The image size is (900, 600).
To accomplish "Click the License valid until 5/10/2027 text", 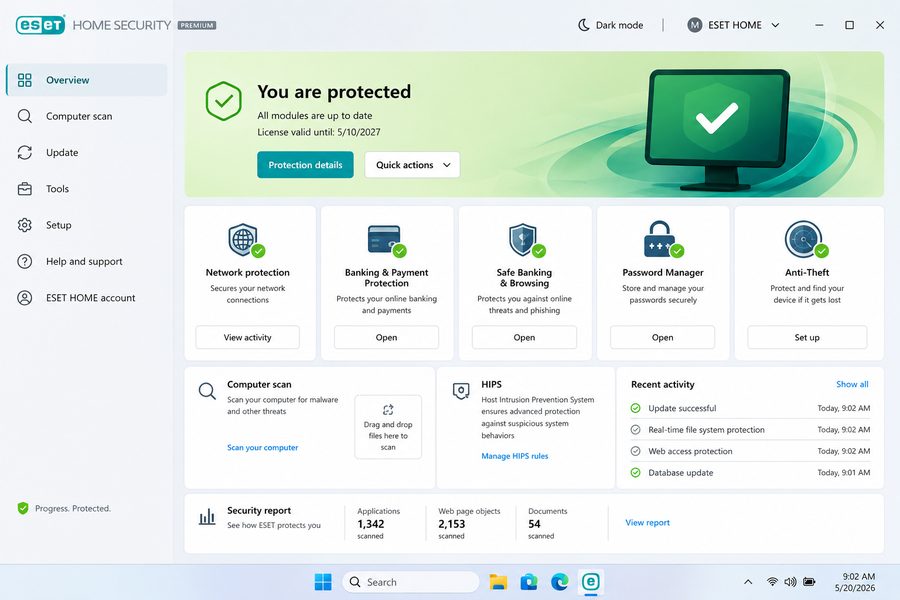I will pos(319,132).
